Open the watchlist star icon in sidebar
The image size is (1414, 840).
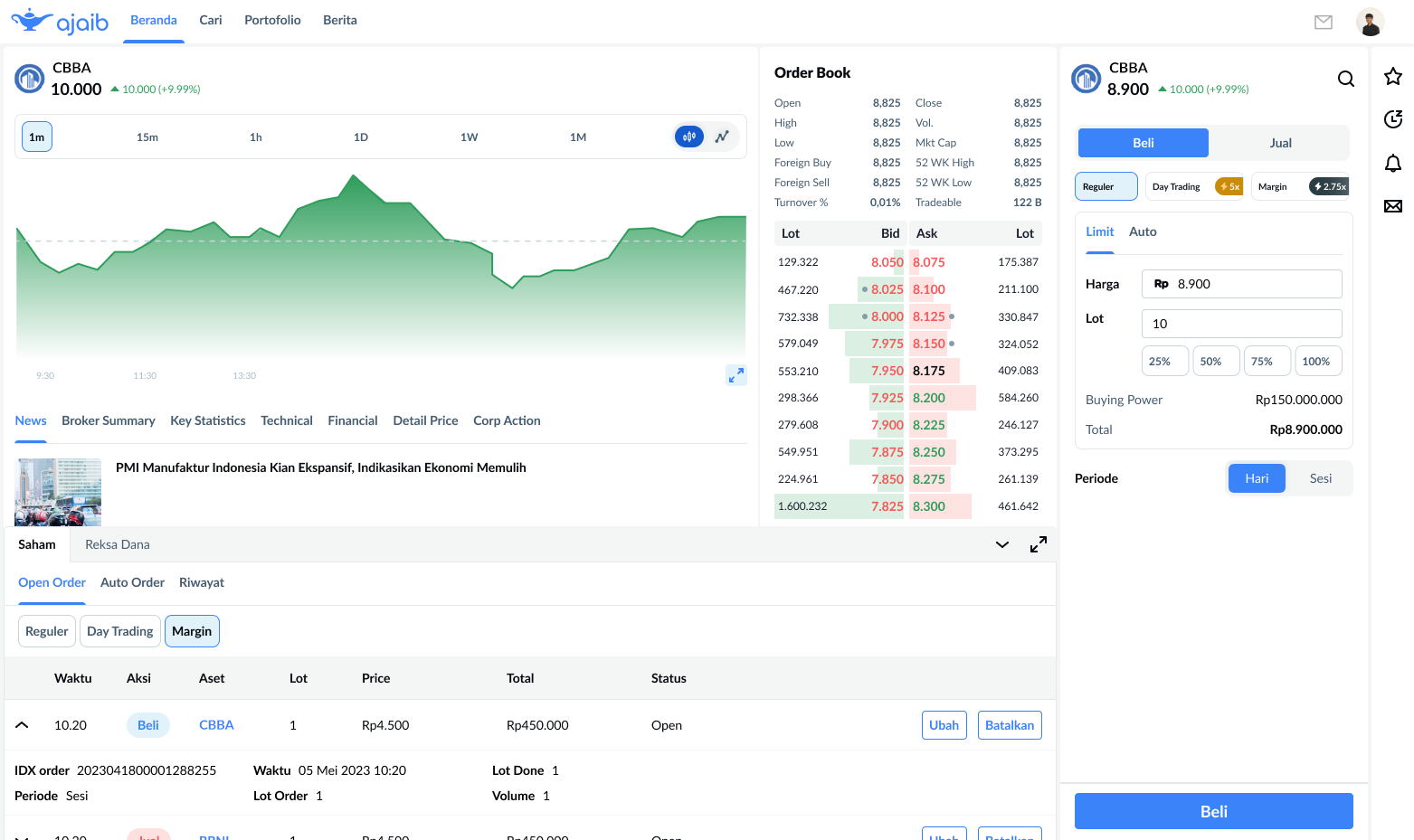(1393, 76)
